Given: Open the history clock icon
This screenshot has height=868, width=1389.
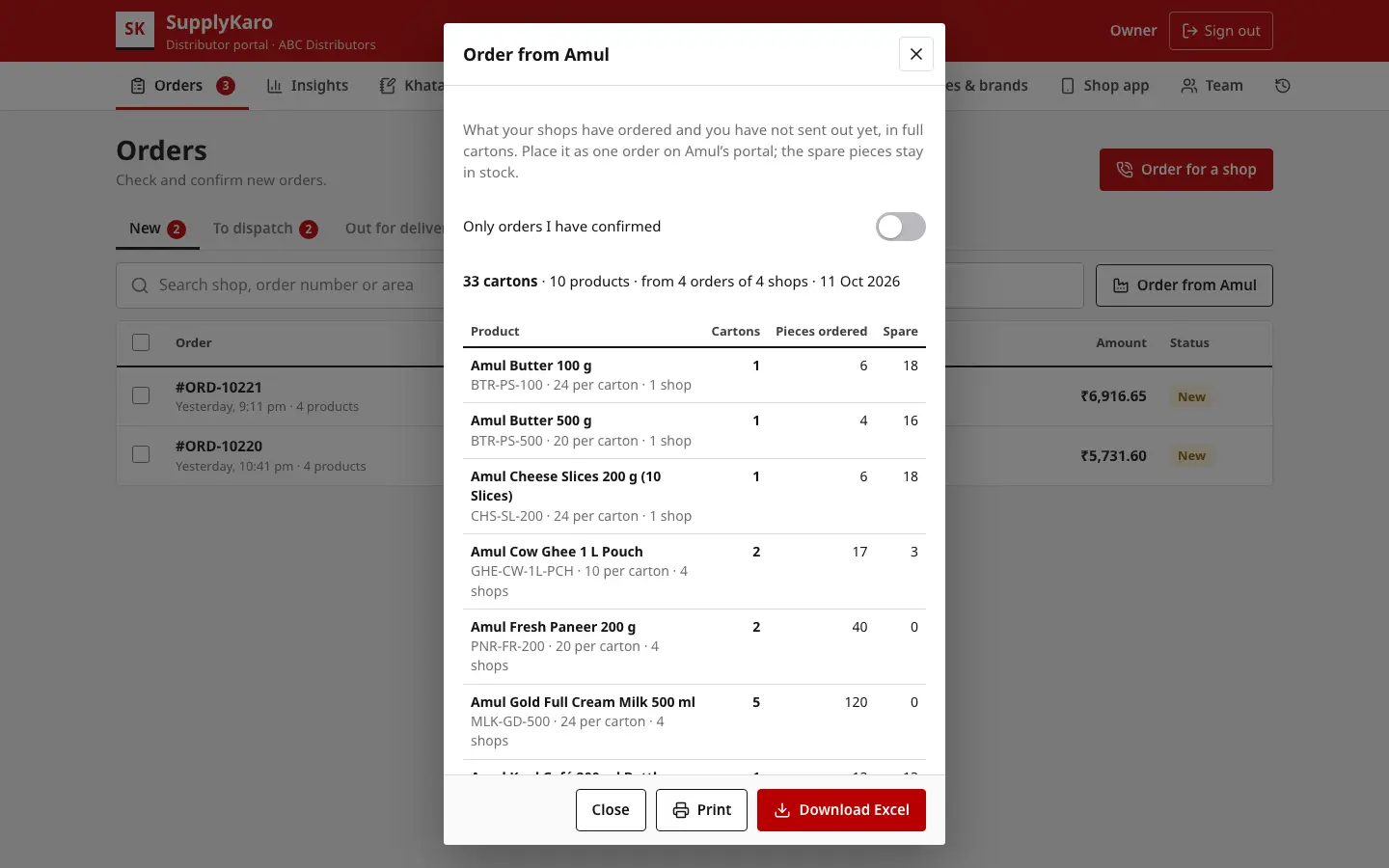Looking at the screenshot, I should tap(1283, 86).
